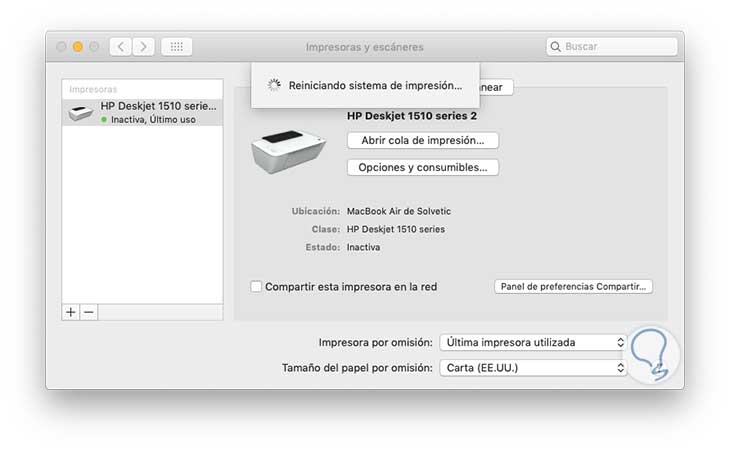Open Impresora por omisión dropdown
This screenshot has width=730, height=450.
[533, 343]
